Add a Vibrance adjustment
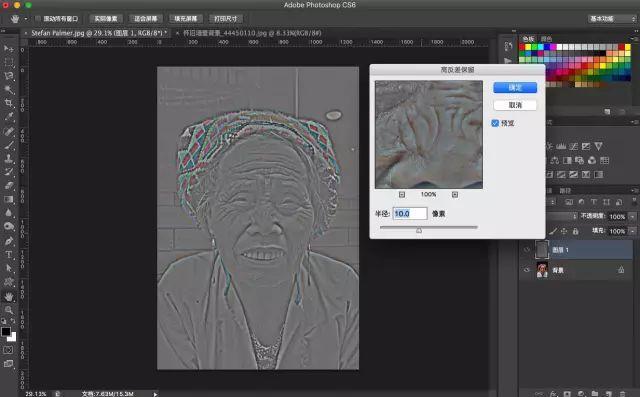 pyautogui.click(x=598, y=146)
